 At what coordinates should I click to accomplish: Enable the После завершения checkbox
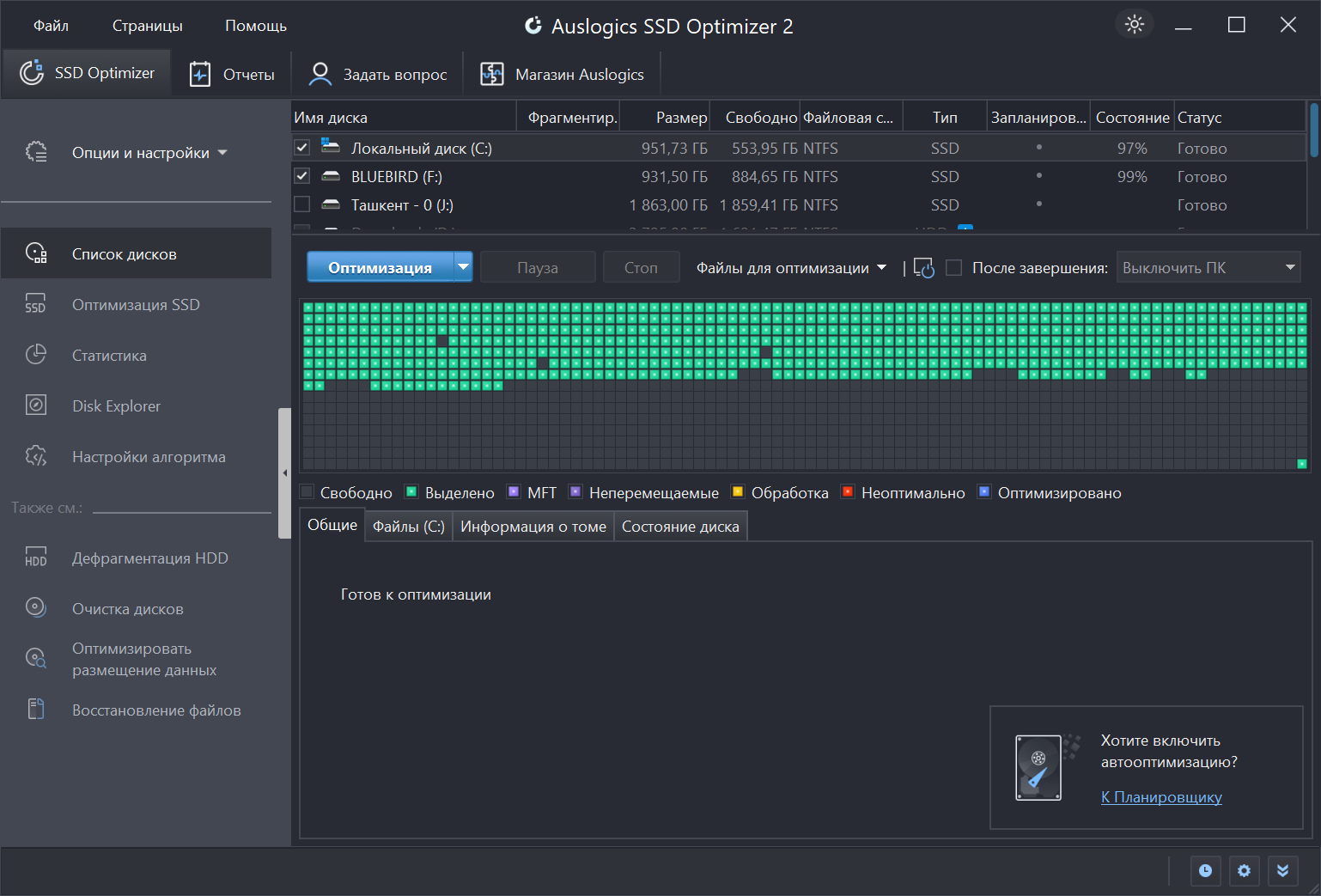pos(953,268)
